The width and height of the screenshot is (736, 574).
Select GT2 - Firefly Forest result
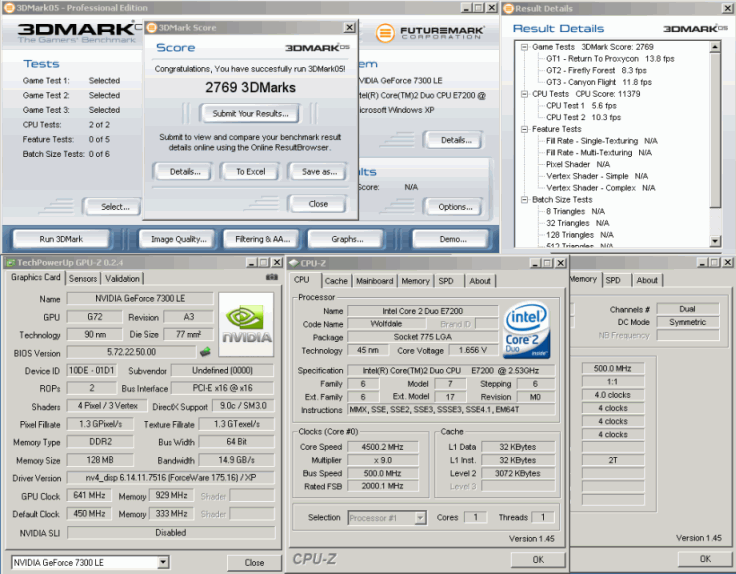point(596,70)
